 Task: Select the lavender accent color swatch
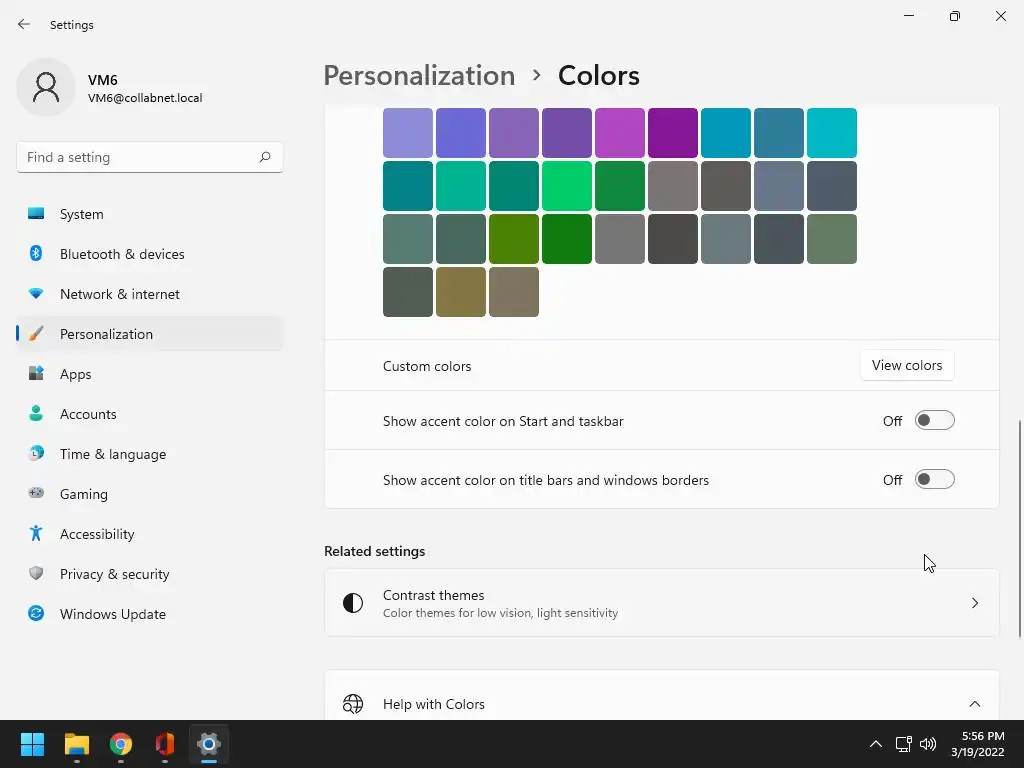click(408, 133)
